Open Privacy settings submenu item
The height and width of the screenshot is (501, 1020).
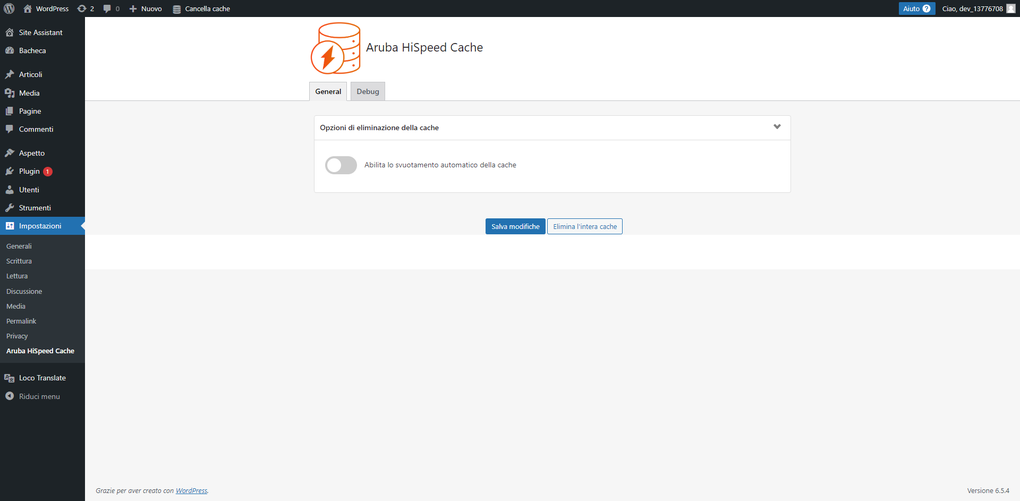[17, 336]
